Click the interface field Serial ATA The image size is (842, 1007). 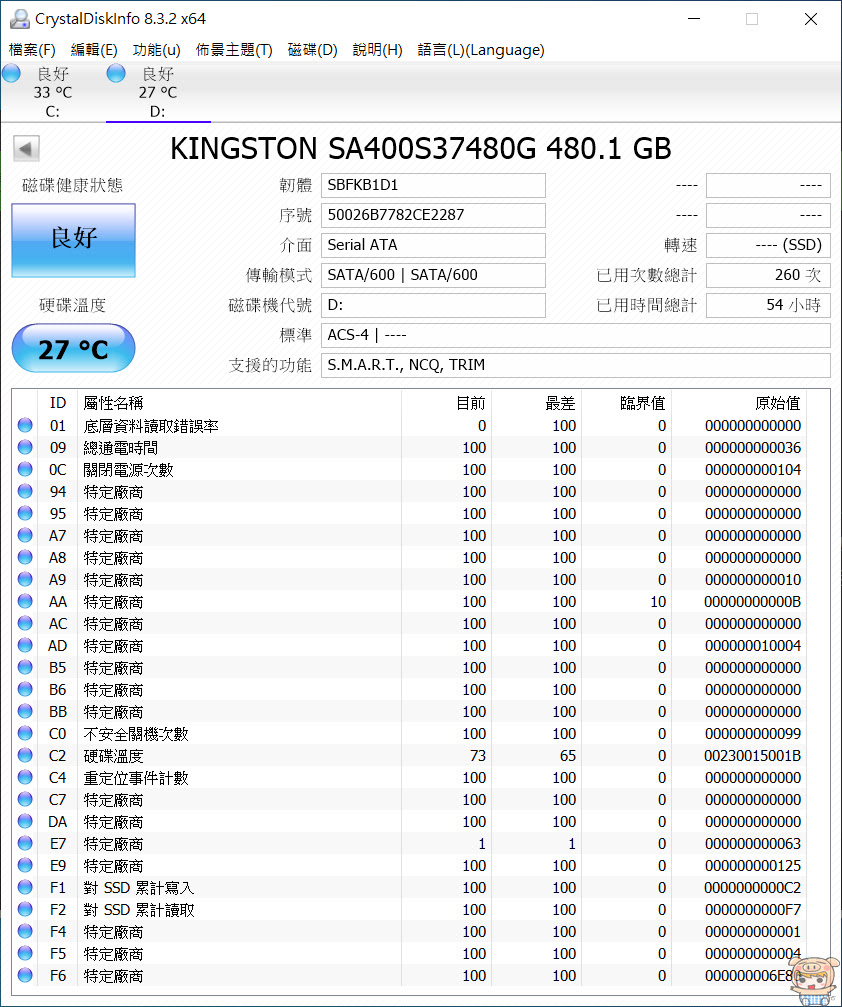[x=433, y=245]
